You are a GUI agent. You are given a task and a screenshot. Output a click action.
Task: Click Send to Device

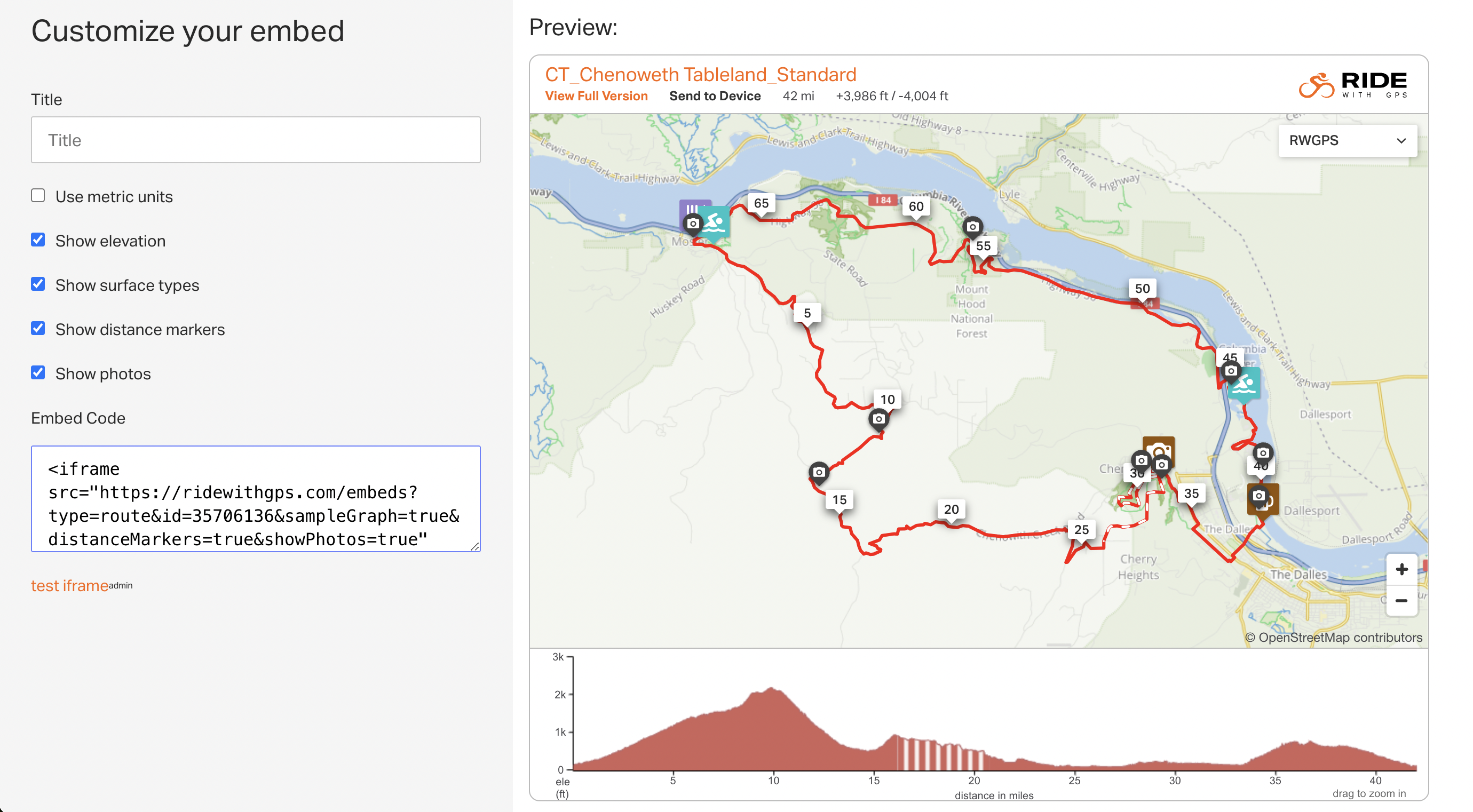tap(715, 96)
